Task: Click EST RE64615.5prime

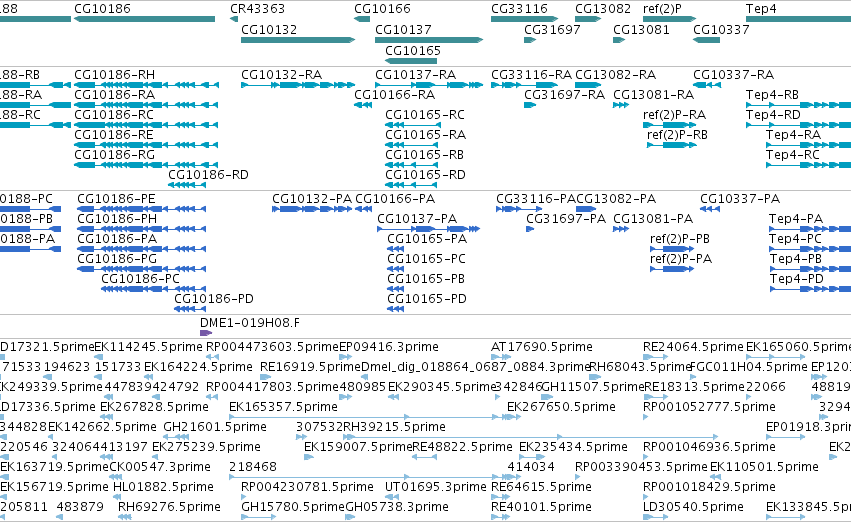Action: point(541,488)
